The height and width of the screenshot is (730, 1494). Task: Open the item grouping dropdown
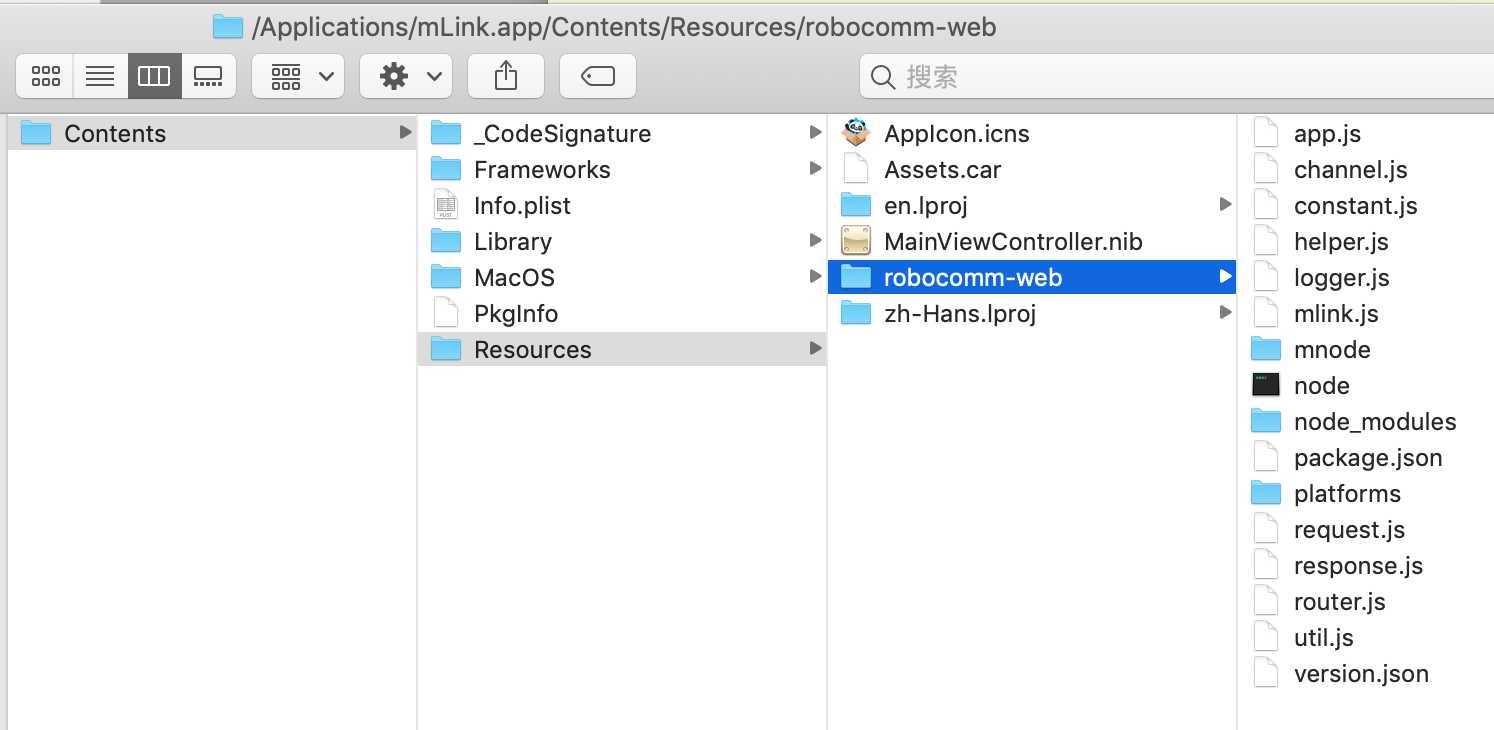pos(298,76)
